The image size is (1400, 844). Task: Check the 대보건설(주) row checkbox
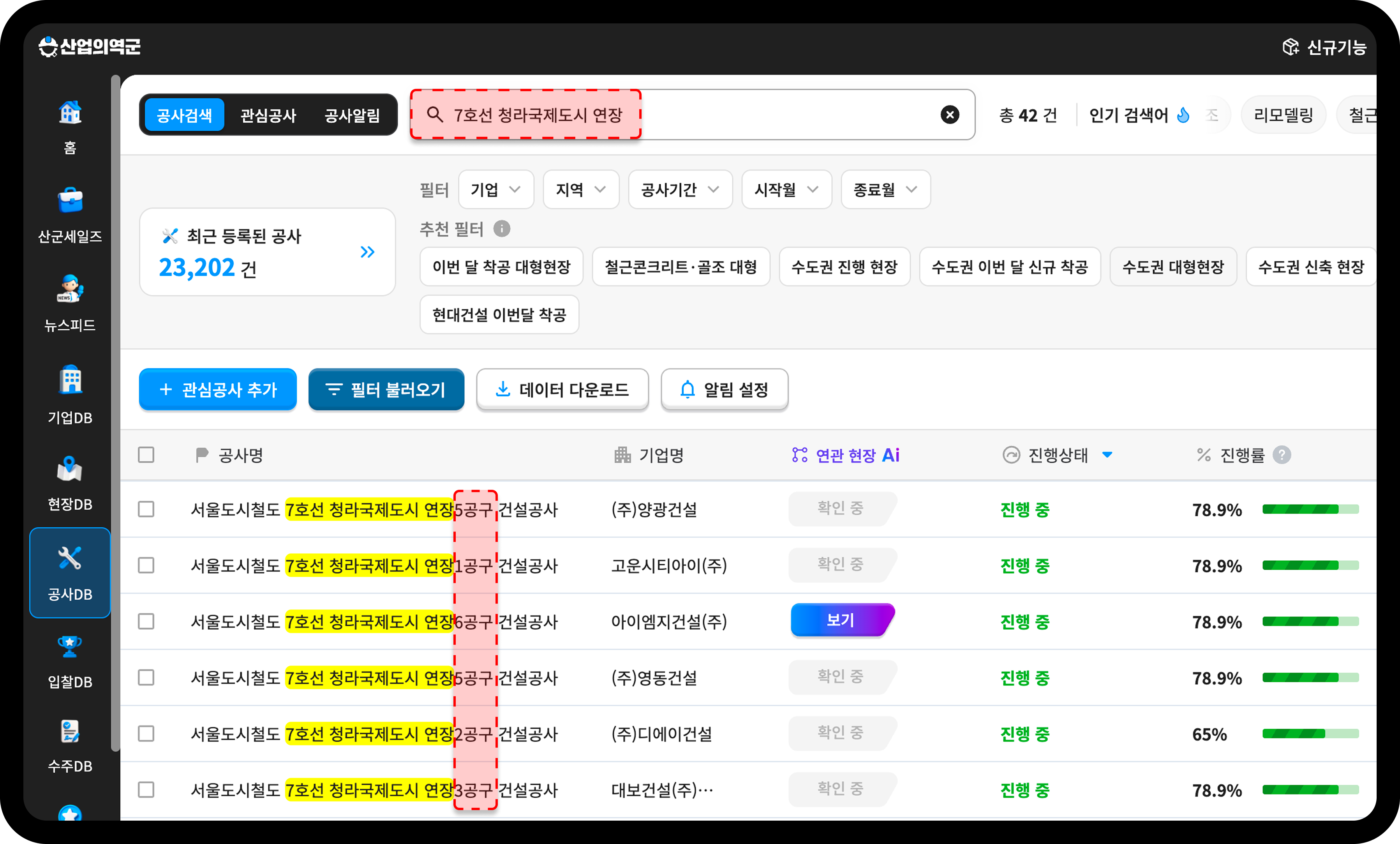point(146,790)
